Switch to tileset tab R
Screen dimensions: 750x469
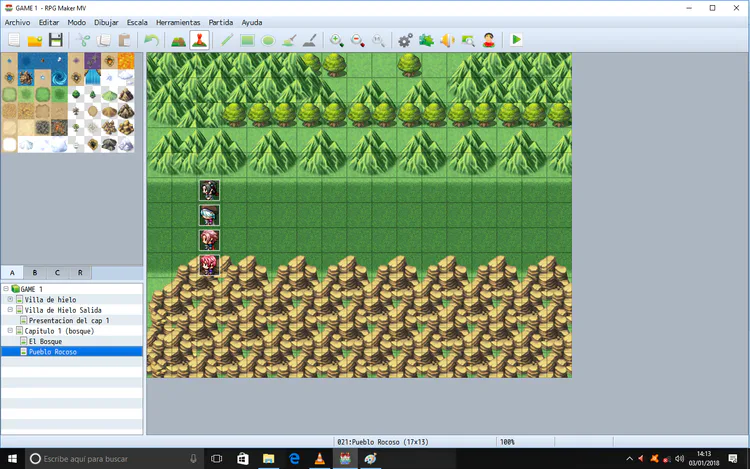point(80,273)
